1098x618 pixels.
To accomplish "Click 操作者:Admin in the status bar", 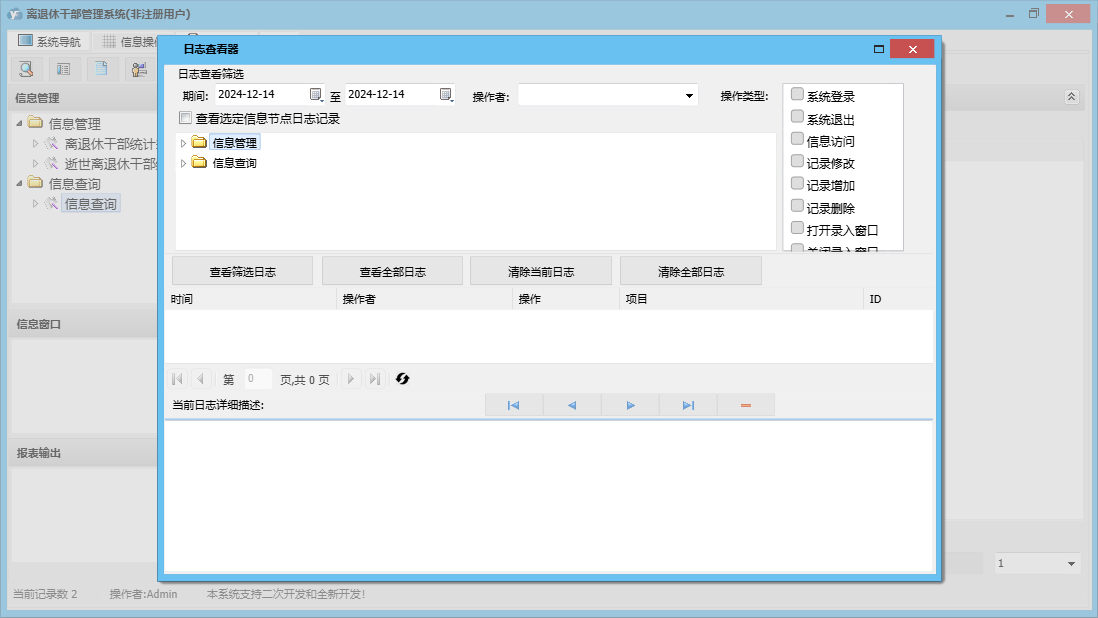I will (144, 594).
